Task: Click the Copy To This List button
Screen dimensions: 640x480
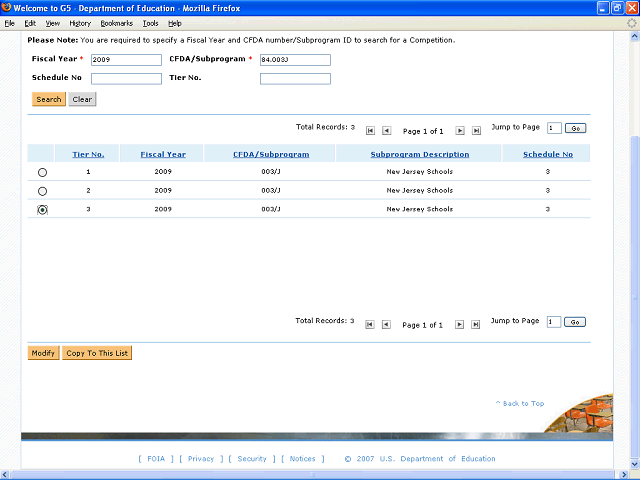Action: 97,353
